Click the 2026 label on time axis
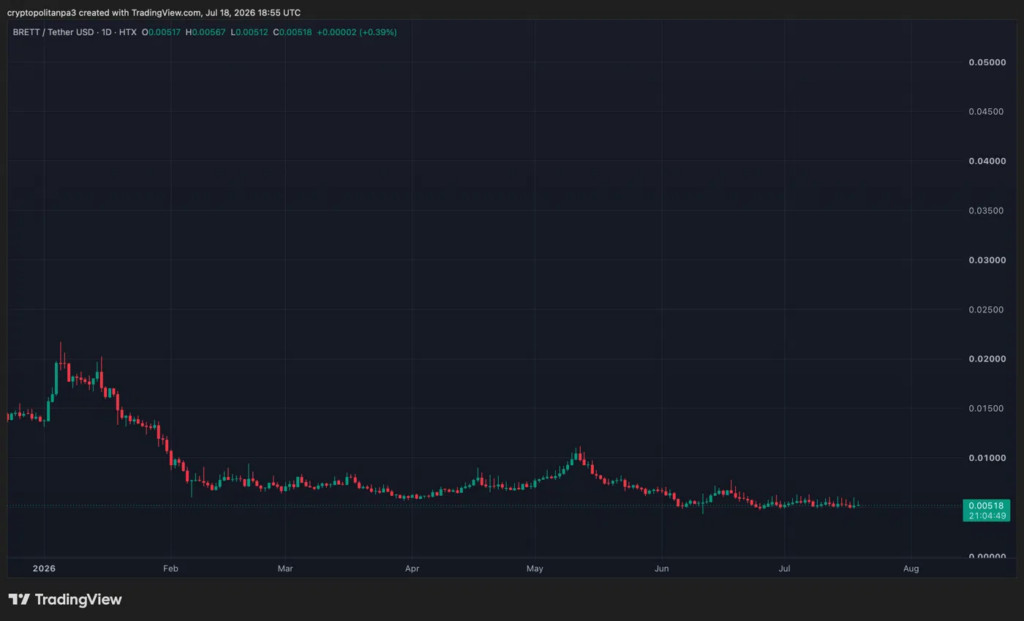This screenshot has height=621, width=1024. click(44, 569)
